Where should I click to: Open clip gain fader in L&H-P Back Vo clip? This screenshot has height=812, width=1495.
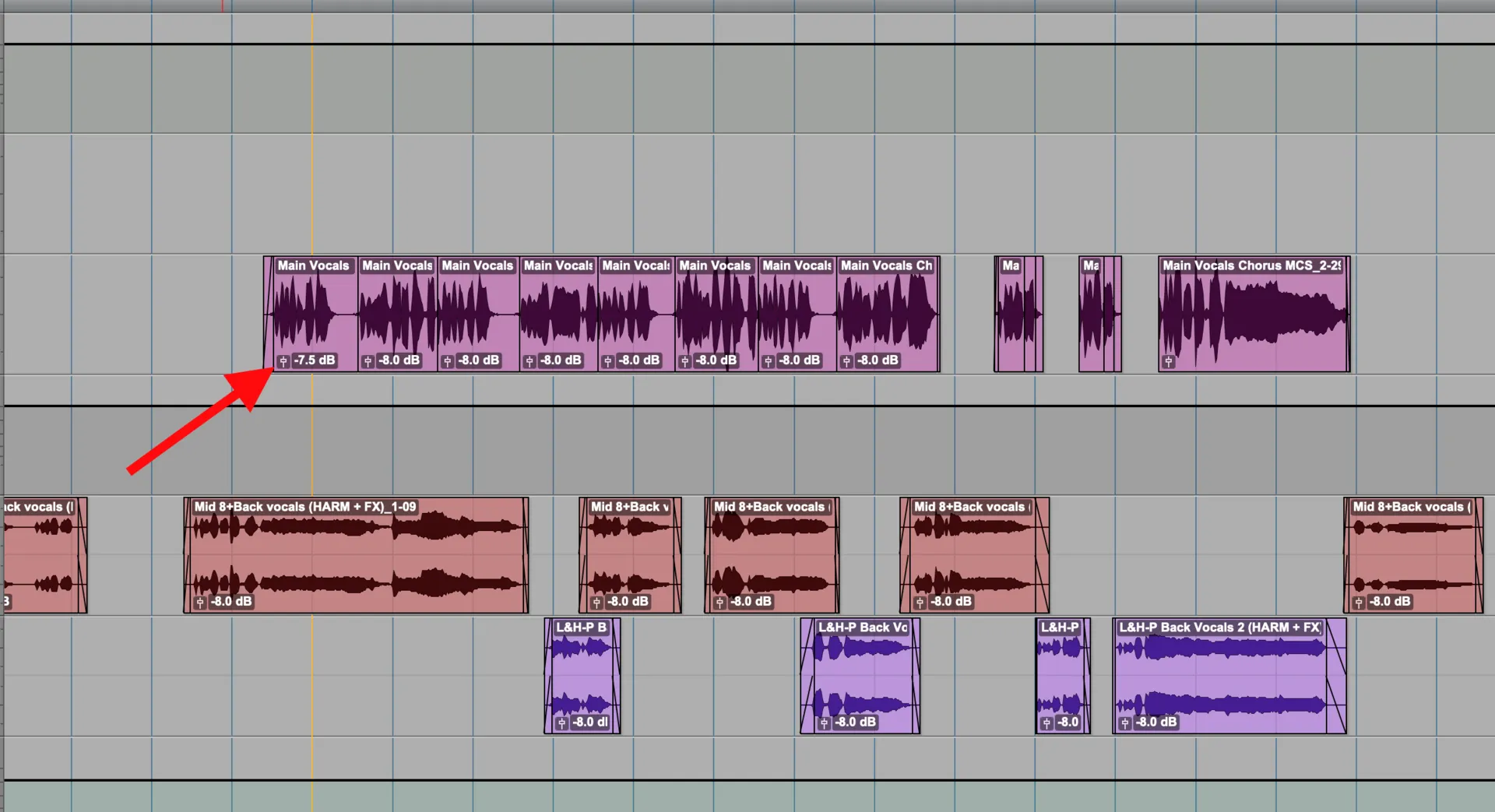824,722
